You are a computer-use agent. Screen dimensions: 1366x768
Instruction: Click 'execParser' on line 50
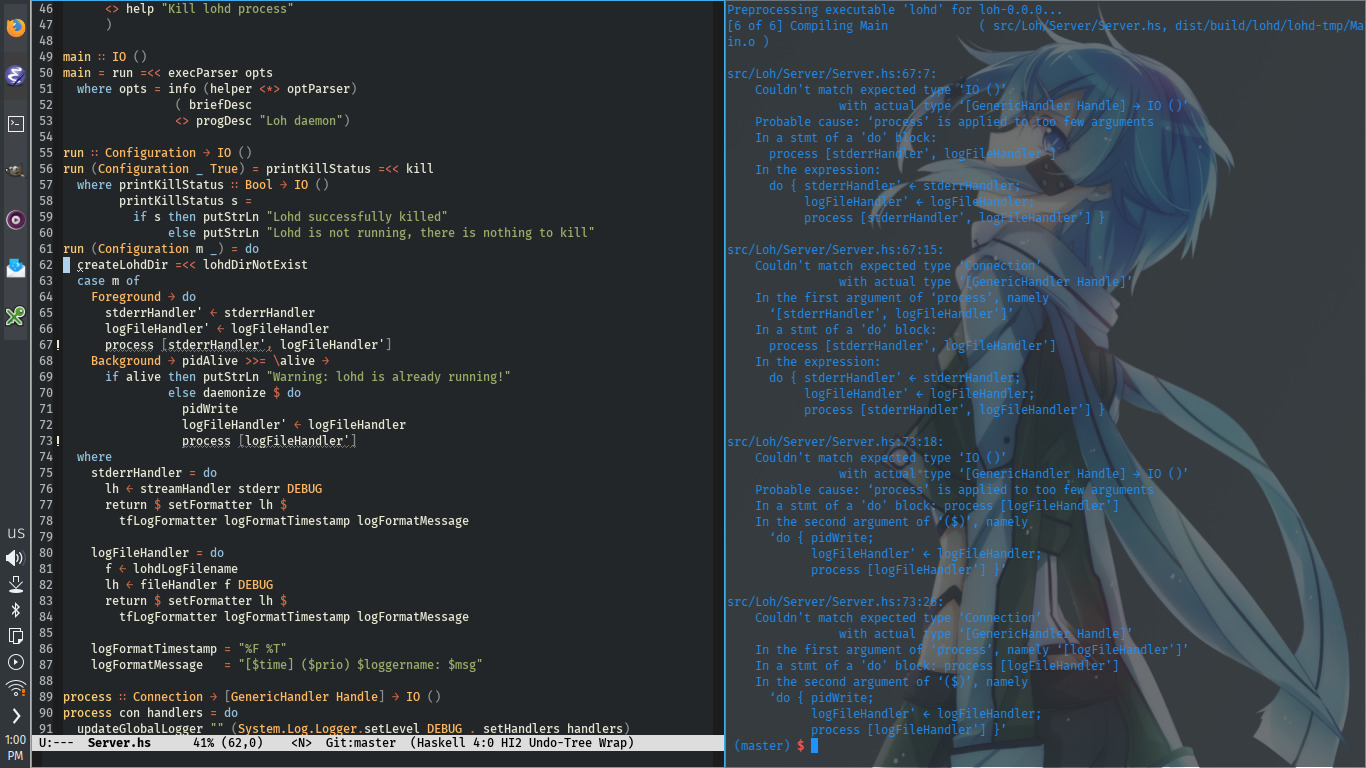click(x=203, y=73)
